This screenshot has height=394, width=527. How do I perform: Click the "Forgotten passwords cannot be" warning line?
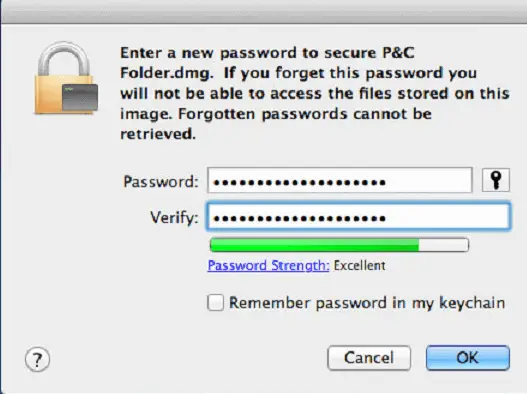tap(305, 114)
